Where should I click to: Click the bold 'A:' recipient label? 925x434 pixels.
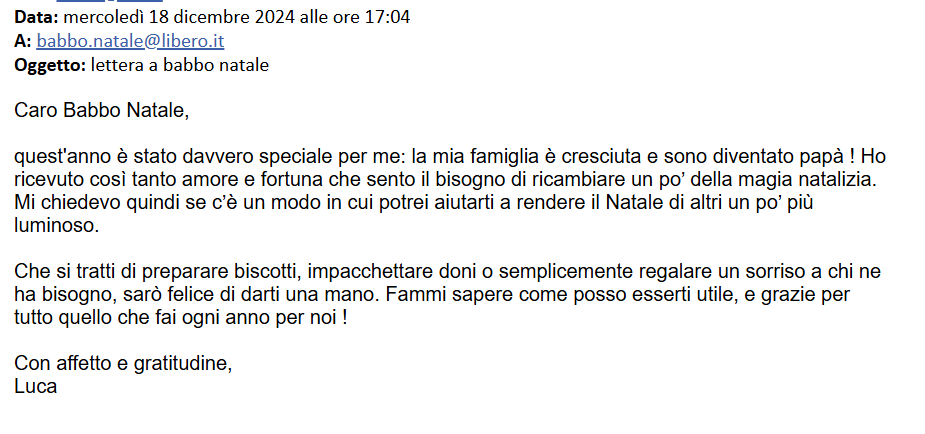(22, 41)
